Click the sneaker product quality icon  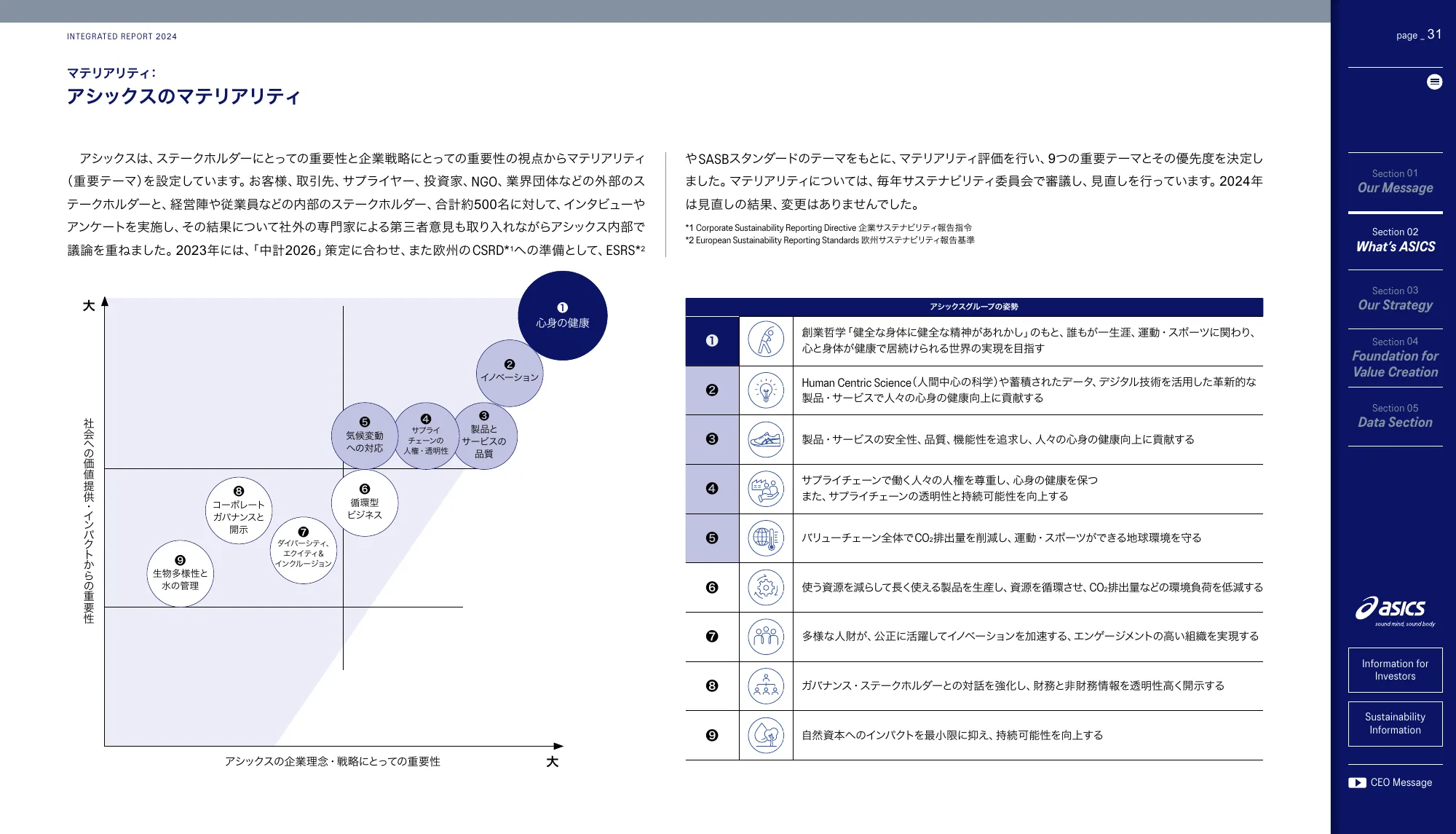click(766, 439)
